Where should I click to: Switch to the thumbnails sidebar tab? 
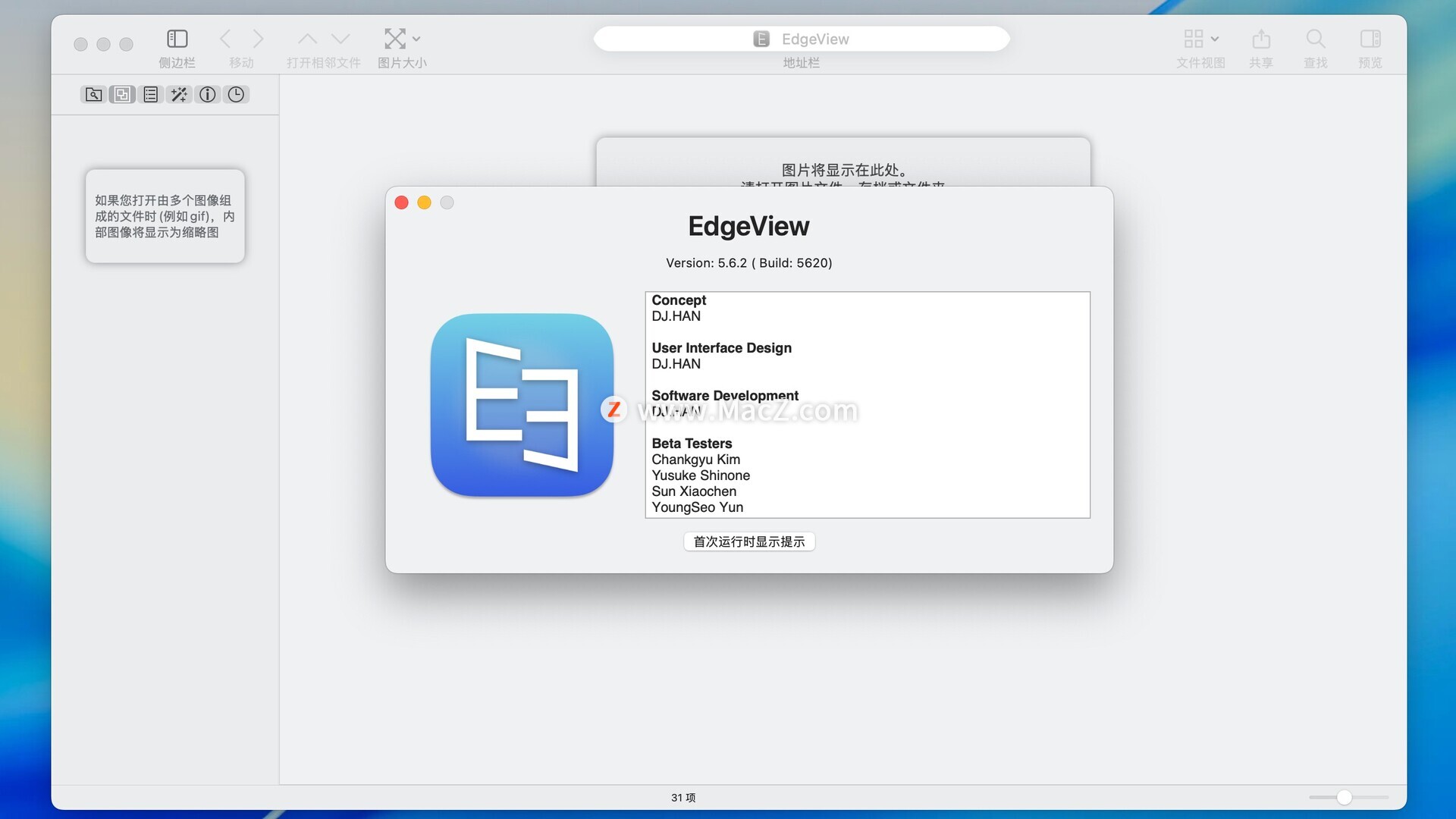click(122, 95)
